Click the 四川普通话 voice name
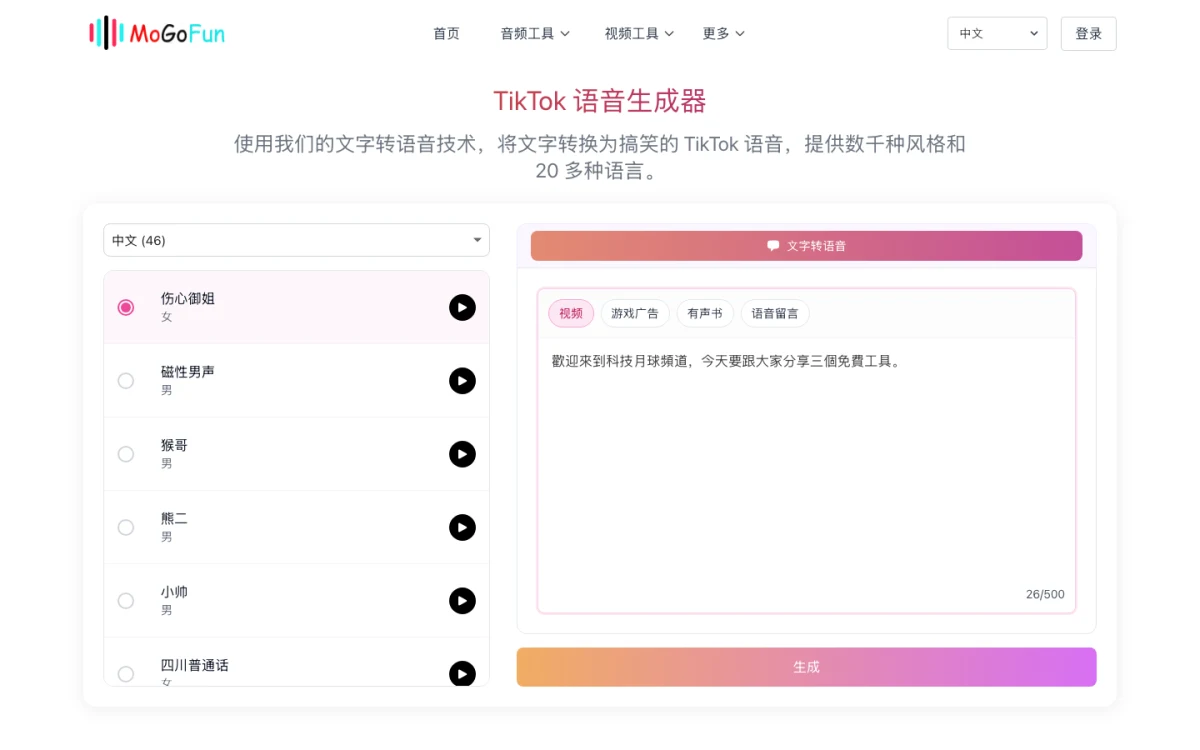The height and width of the screenshot is (750, 1200). point(195,665)
